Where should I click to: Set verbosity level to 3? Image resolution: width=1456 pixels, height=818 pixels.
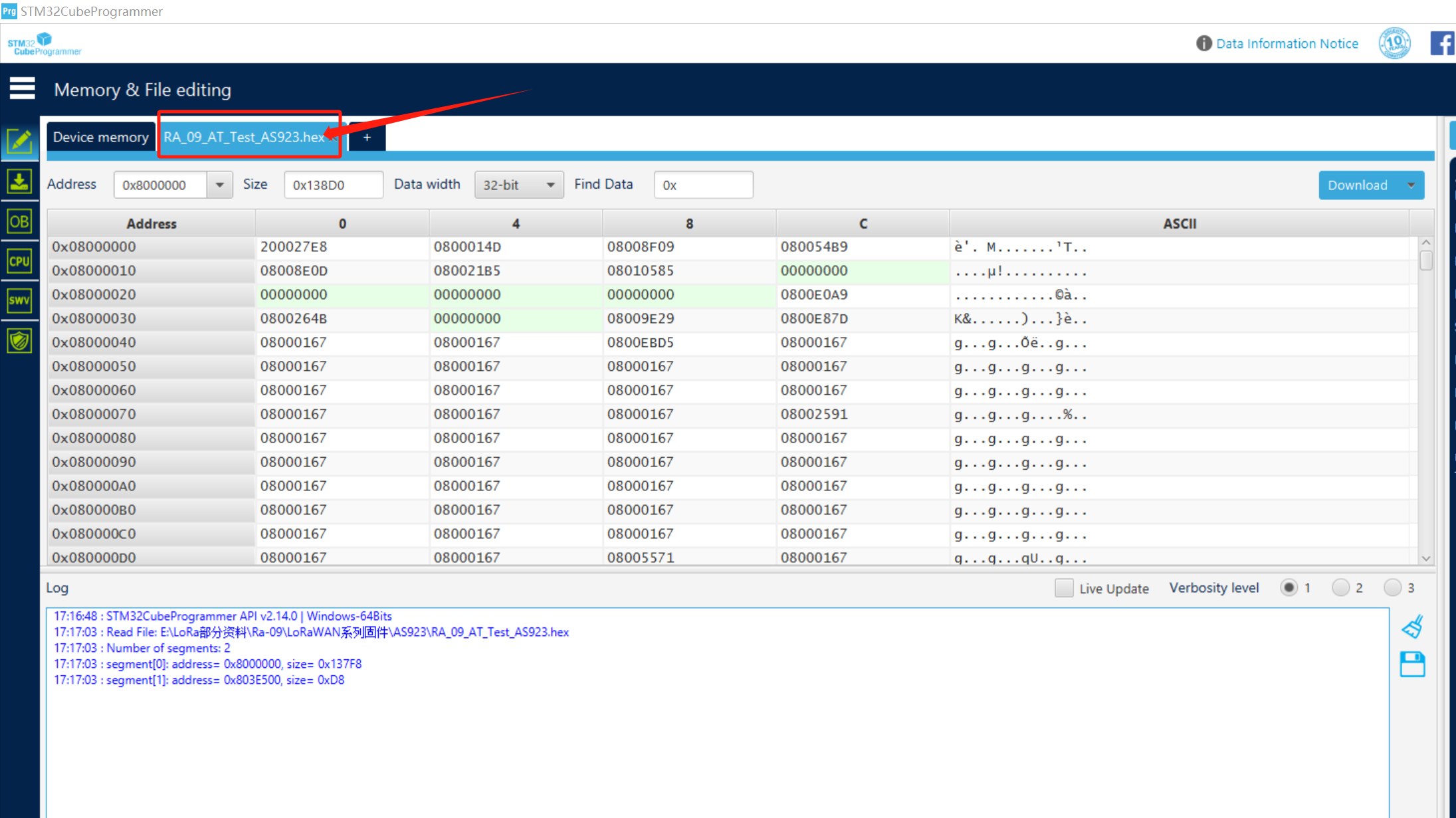coord(1392,587)
